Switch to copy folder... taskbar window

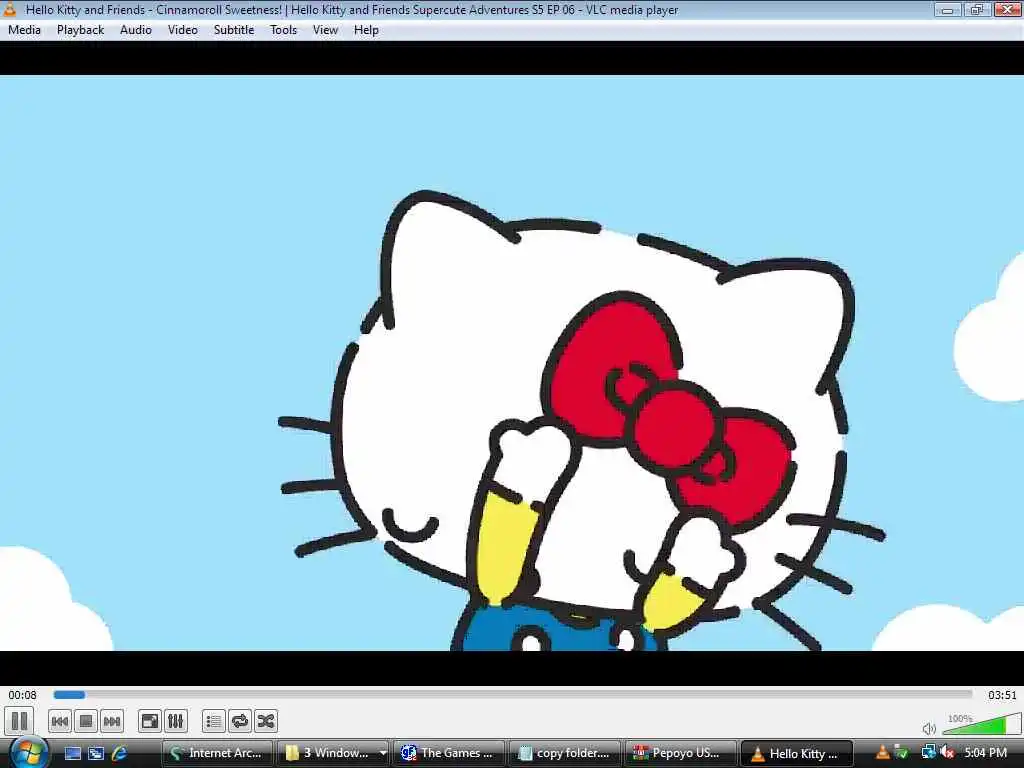(564, 753)
